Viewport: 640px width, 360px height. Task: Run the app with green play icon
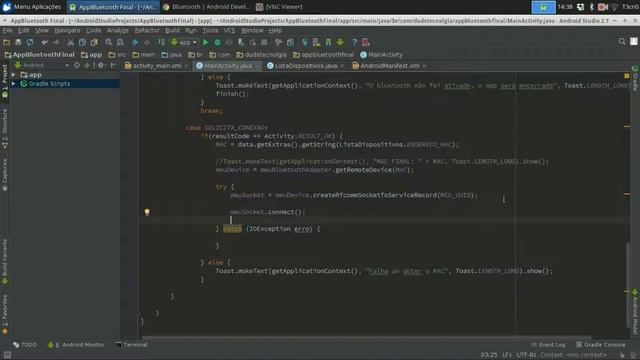point(206,42)
